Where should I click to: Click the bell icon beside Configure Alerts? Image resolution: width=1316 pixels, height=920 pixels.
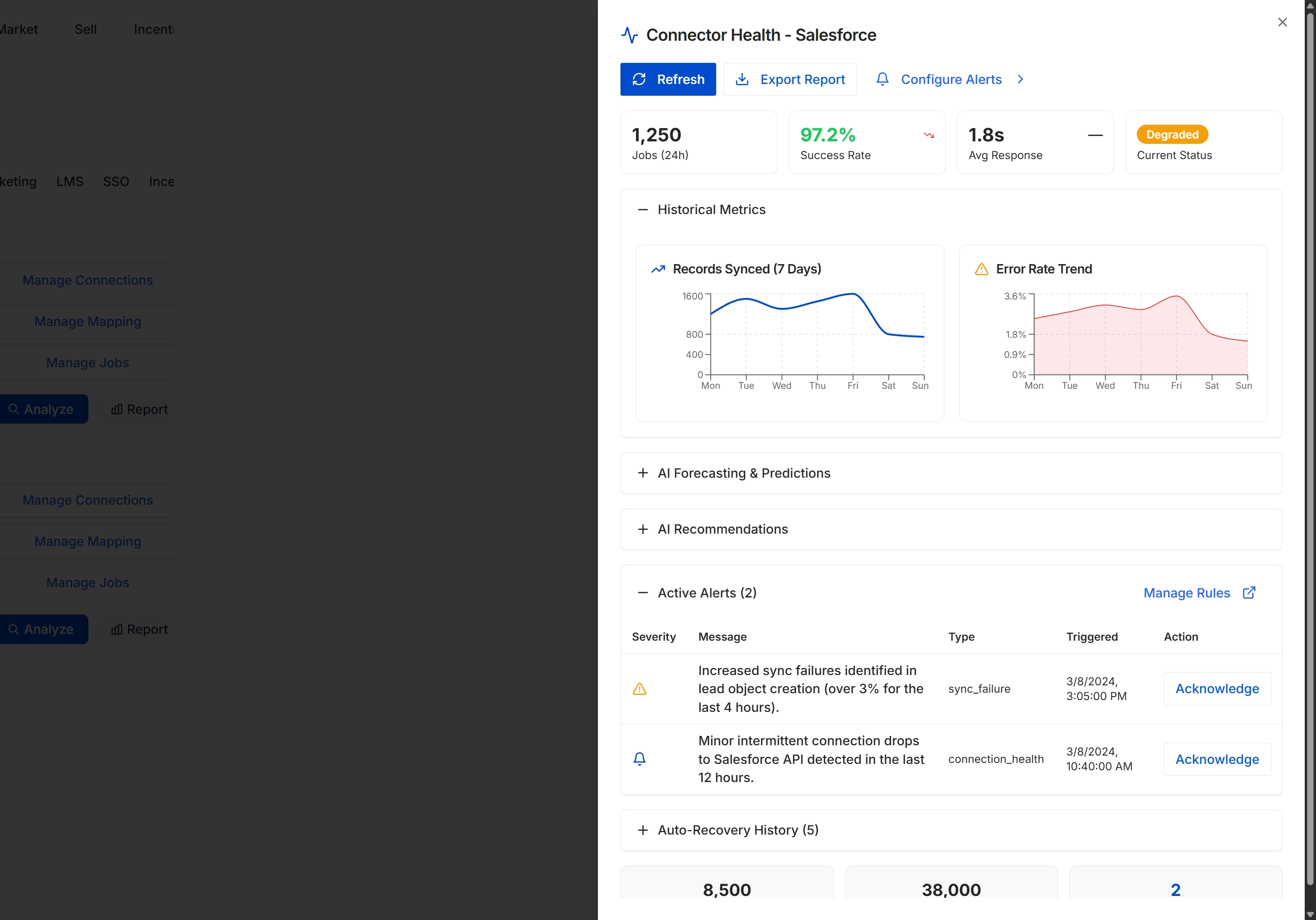(x=883, y=79)
